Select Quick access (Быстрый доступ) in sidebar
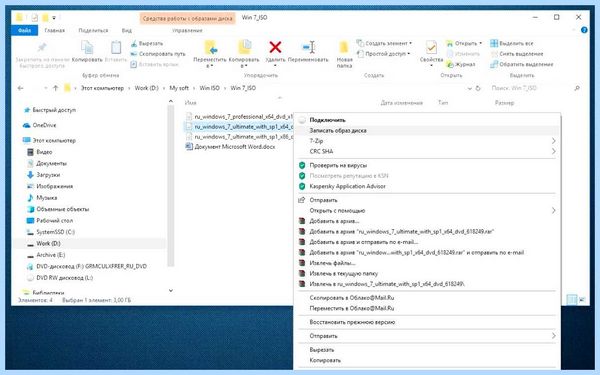The height and width of the screenshot is (375, 600). click(54, 110)
